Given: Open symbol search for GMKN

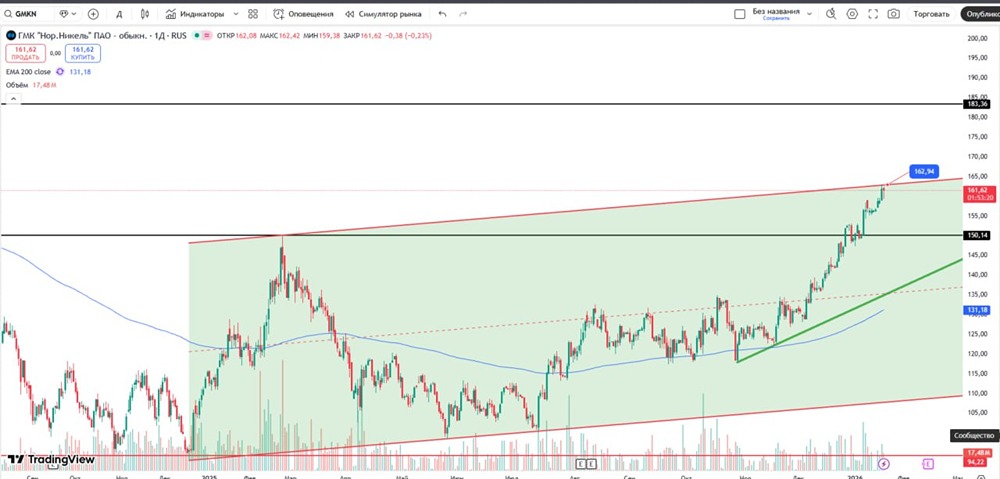Looking at the screenshot, I should coord(26,13).
